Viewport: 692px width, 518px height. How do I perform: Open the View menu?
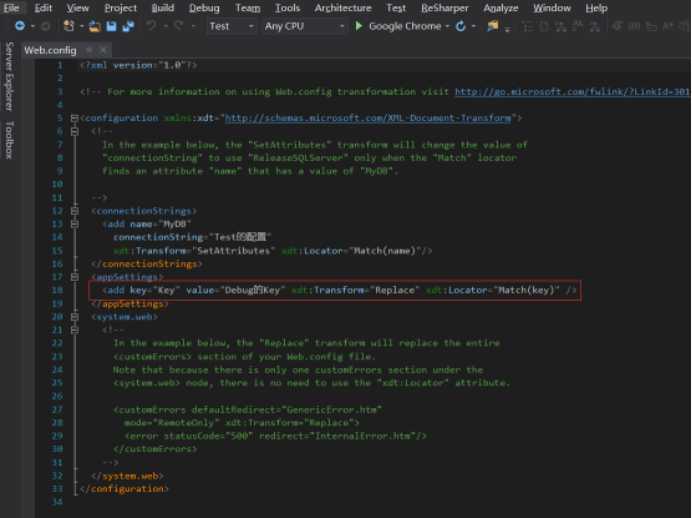(x=78, y=8)
